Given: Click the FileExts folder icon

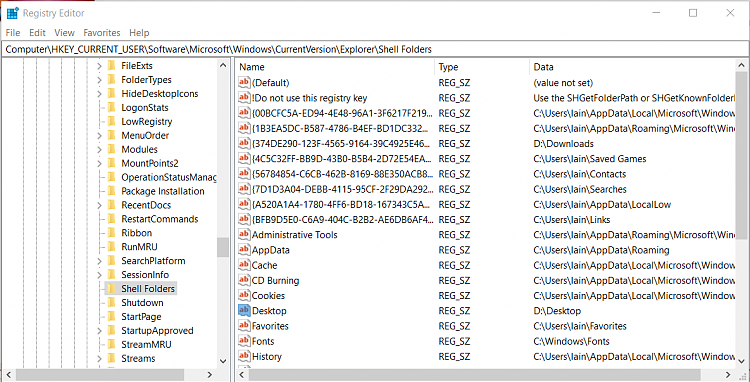Looking at the screenshot, I should tap(112, 65).
